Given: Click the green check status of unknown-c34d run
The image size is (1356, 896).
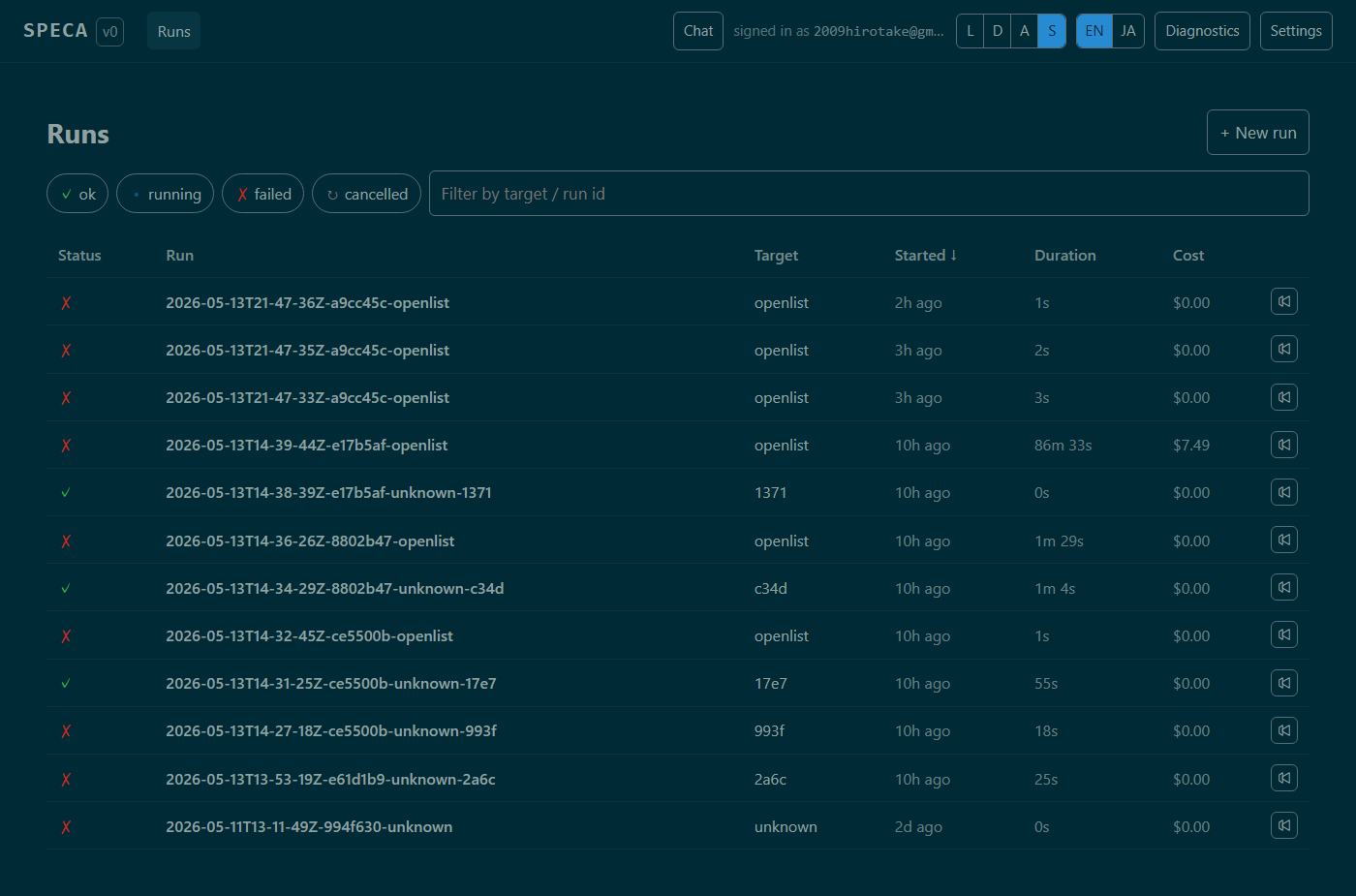Looking at the screenshot, I should [x=66, y=589].
